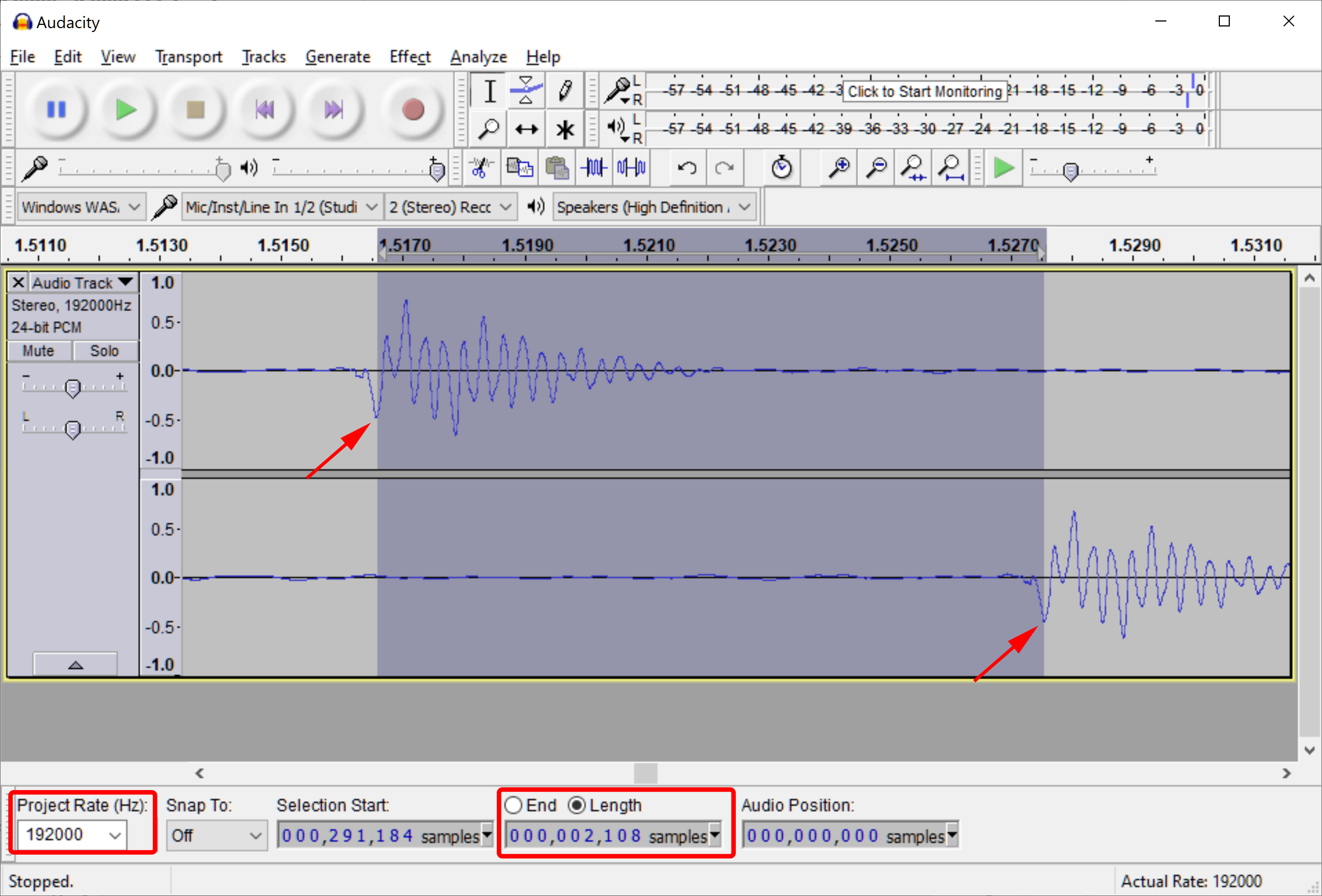Select the Time Shift tool

tap(527, 129)
